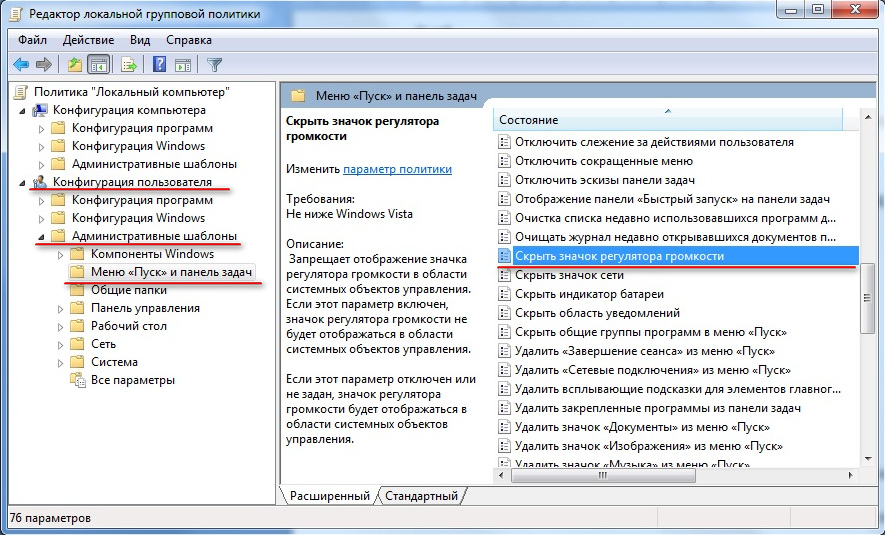Select the Скрыть значок сети policy
Viewport: 885px width, 535px height.
tap(569, 275)
